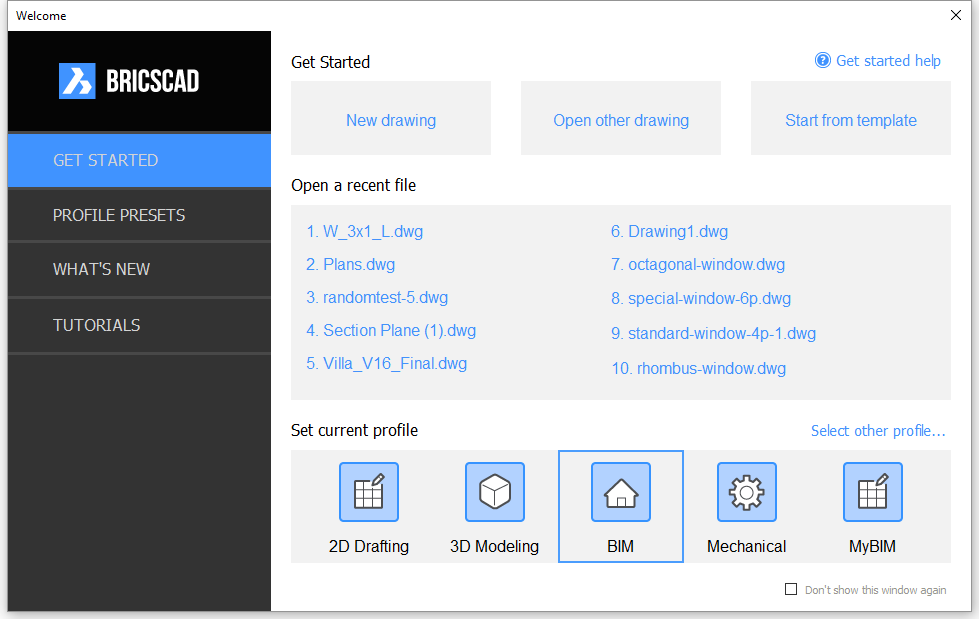
Task: Select the 2D Drafting profile icon
Action: [x=368, y=492]
